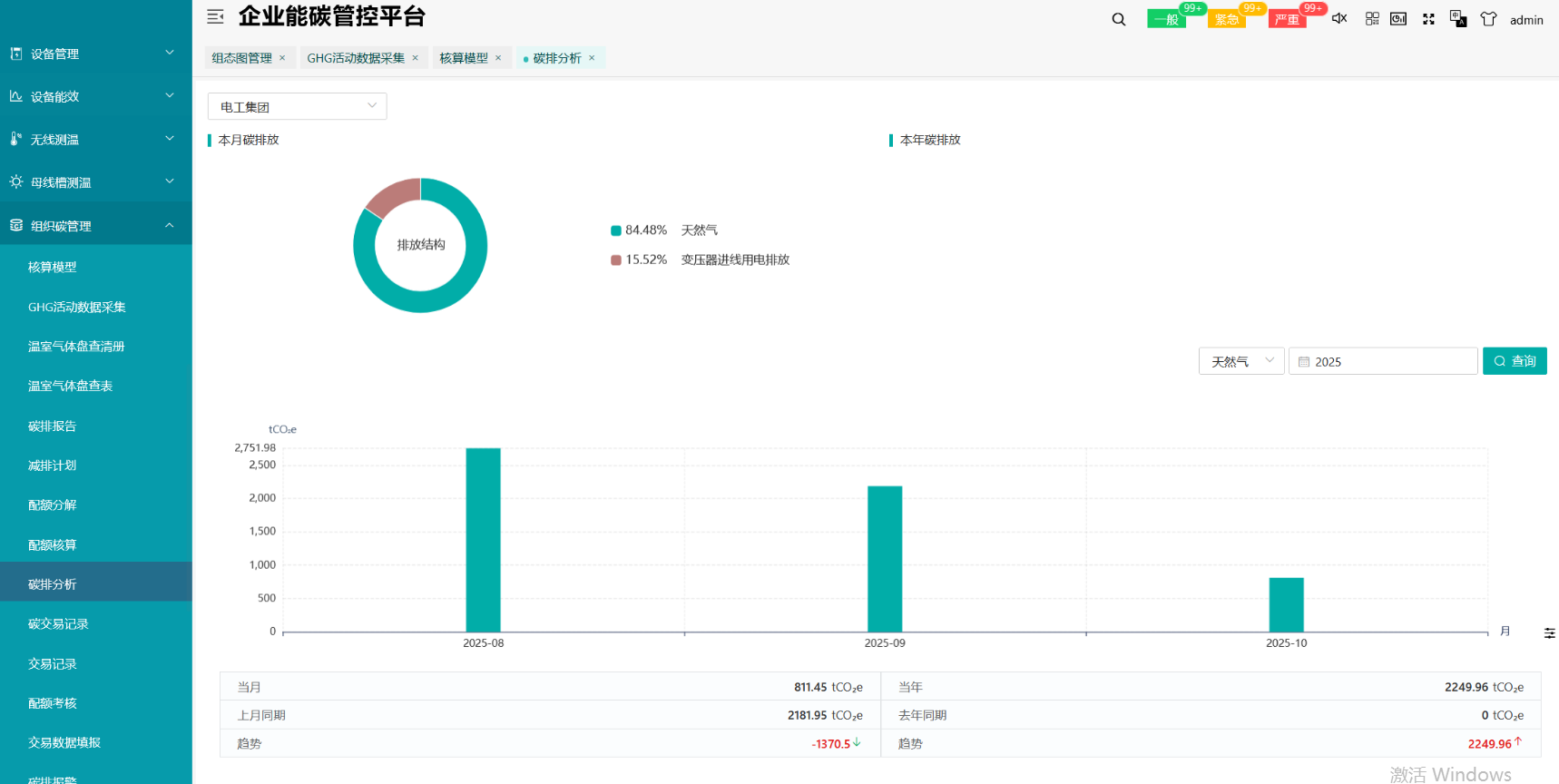Screen dimensions: 1559x784
Task: Expand the 设备管理 sidebar menu
Action: pos(95,54)
